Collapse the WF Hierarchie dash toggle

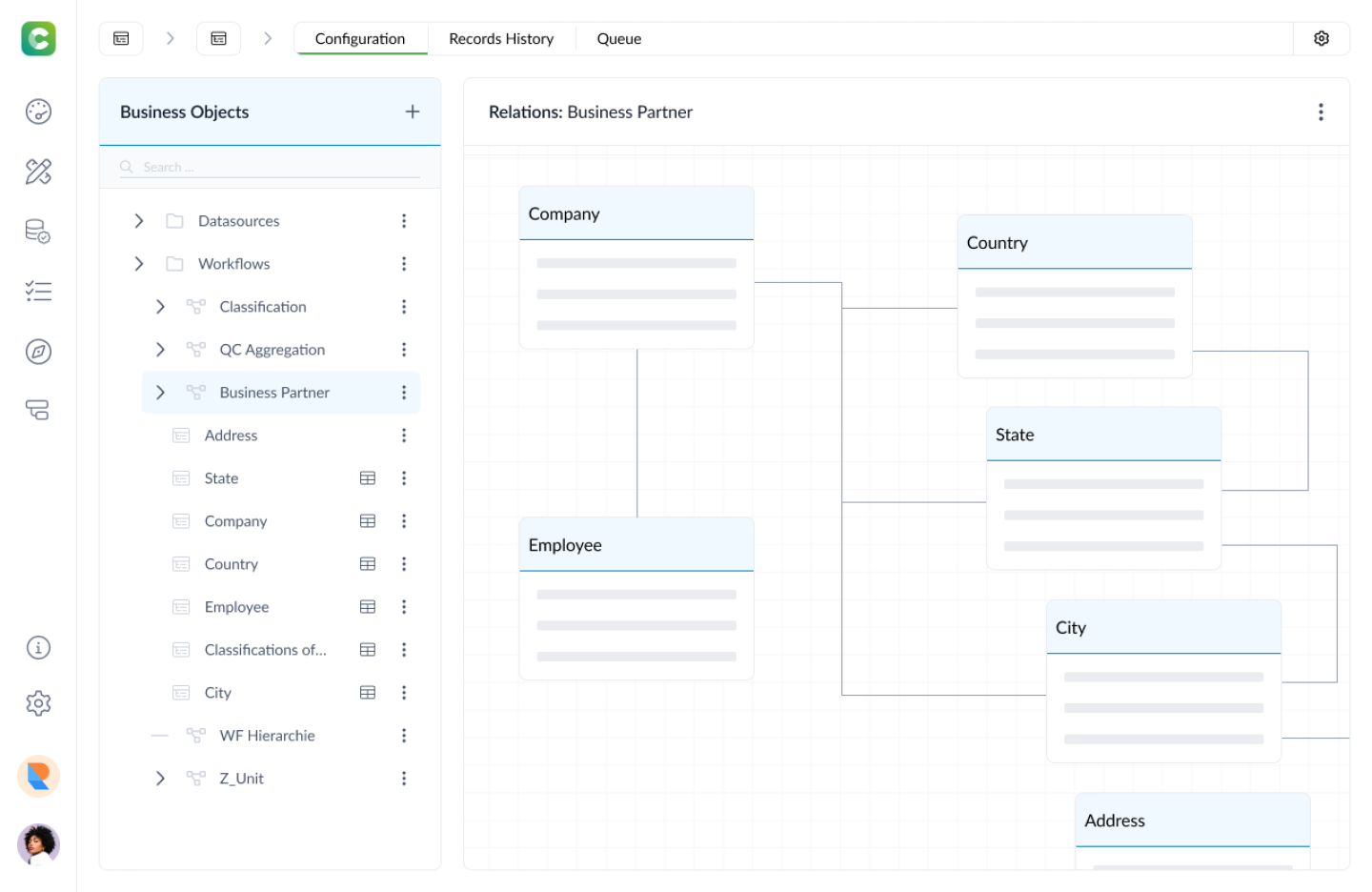[160, 736]
